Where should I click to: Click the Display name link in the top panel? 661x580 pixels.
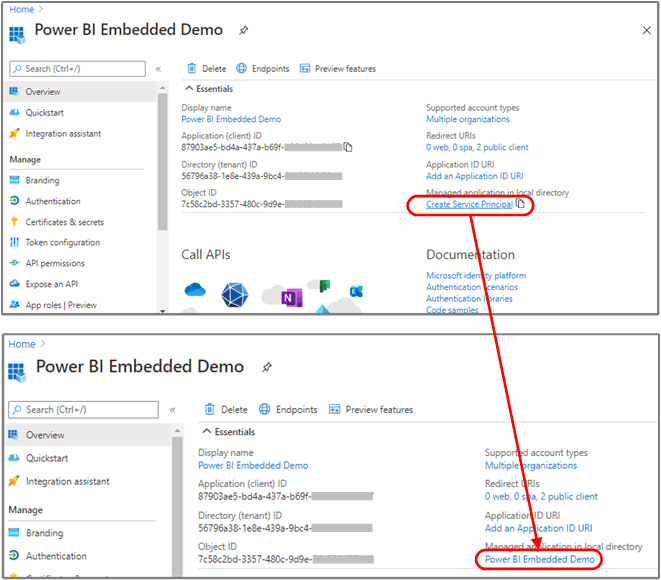click(x=231, y=119)
